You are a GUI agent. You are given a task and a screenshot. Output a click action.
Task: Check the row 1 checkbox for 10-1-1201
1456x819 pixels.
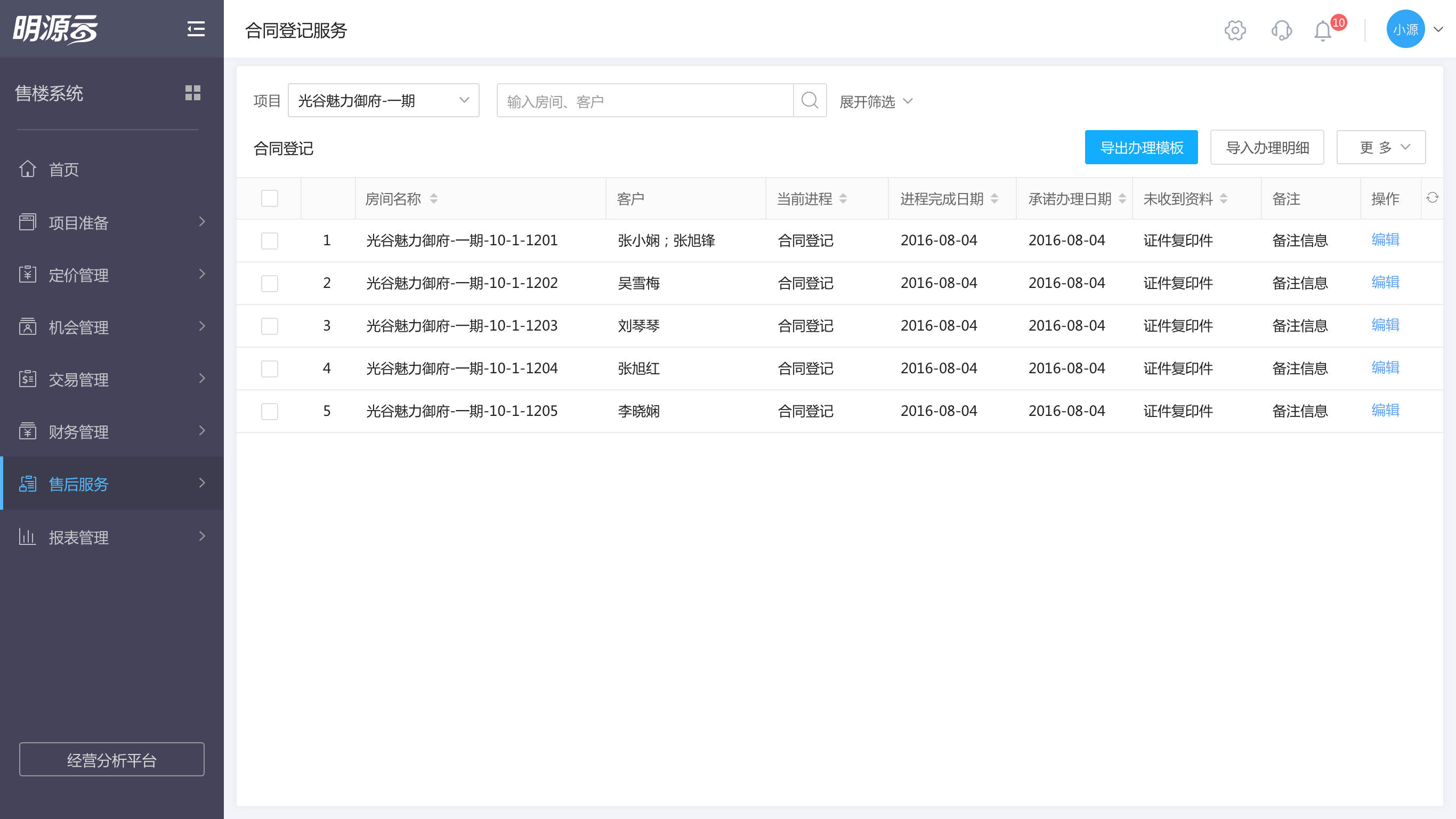(x=270, y=241)
